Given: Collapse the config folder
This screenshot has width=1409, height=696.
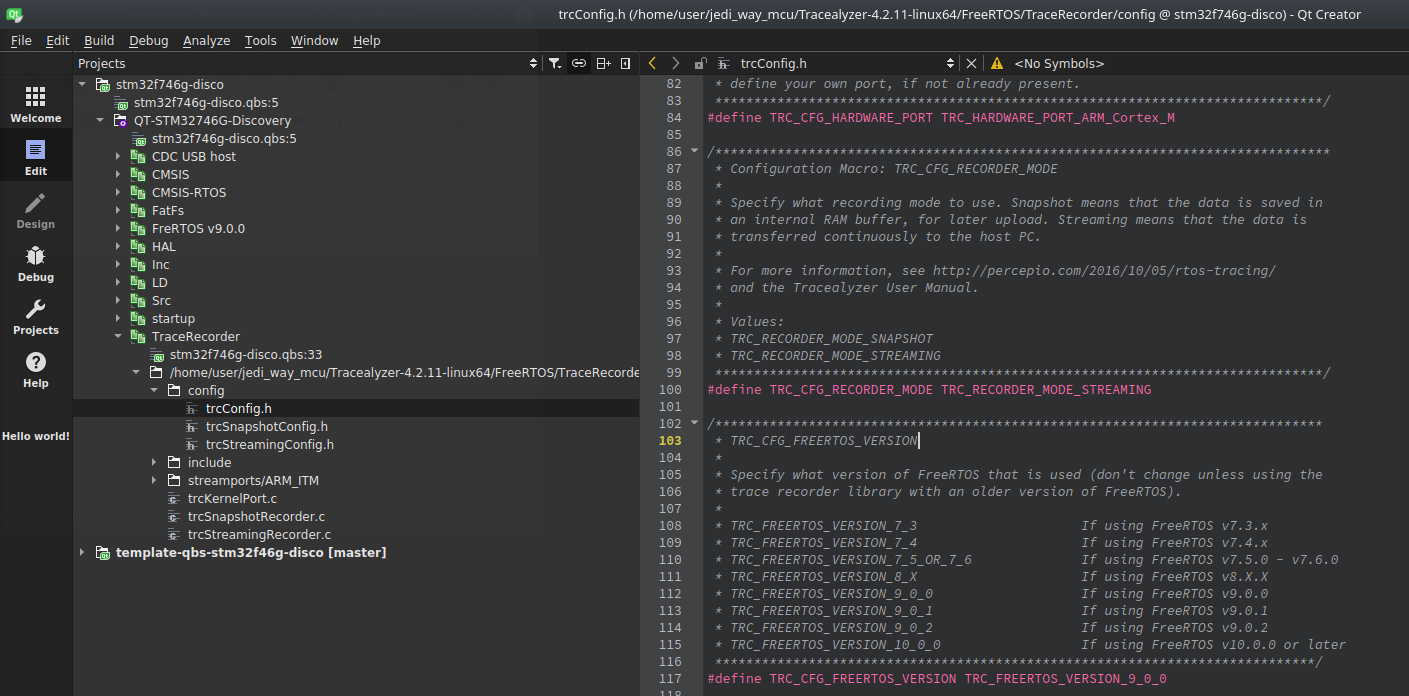Looking at the screenshot, I should [x=154, y=391].
